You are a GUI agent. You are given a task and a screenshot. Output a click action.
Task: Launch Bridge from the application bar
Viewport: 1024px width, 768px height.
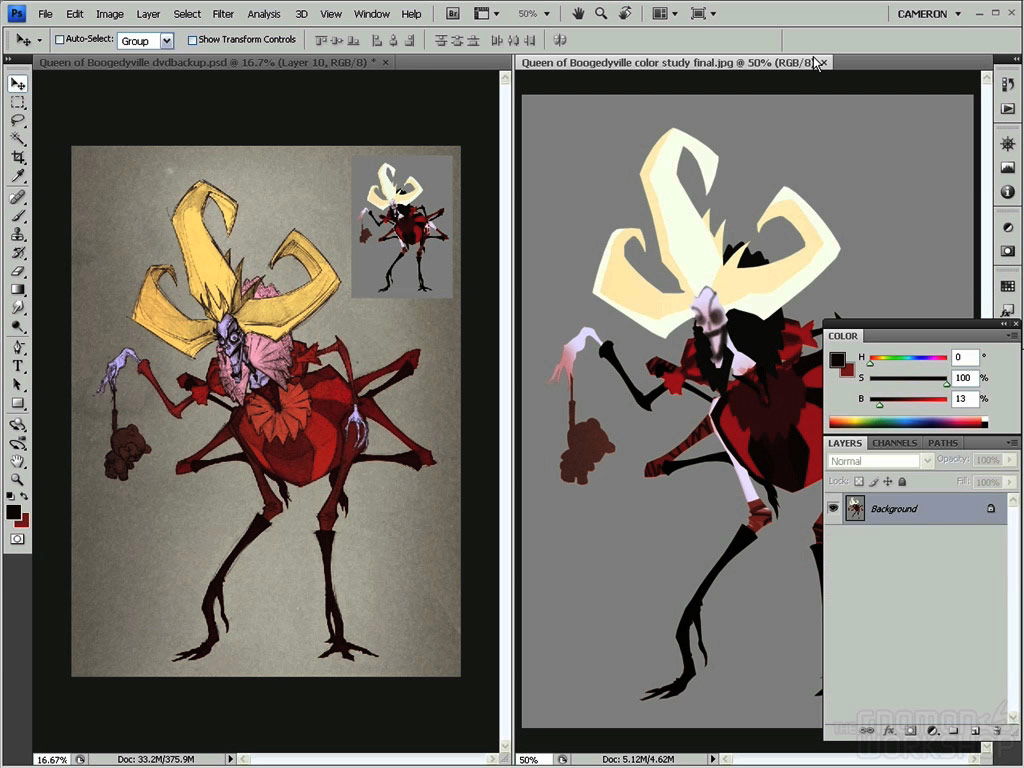click(452, 14)
